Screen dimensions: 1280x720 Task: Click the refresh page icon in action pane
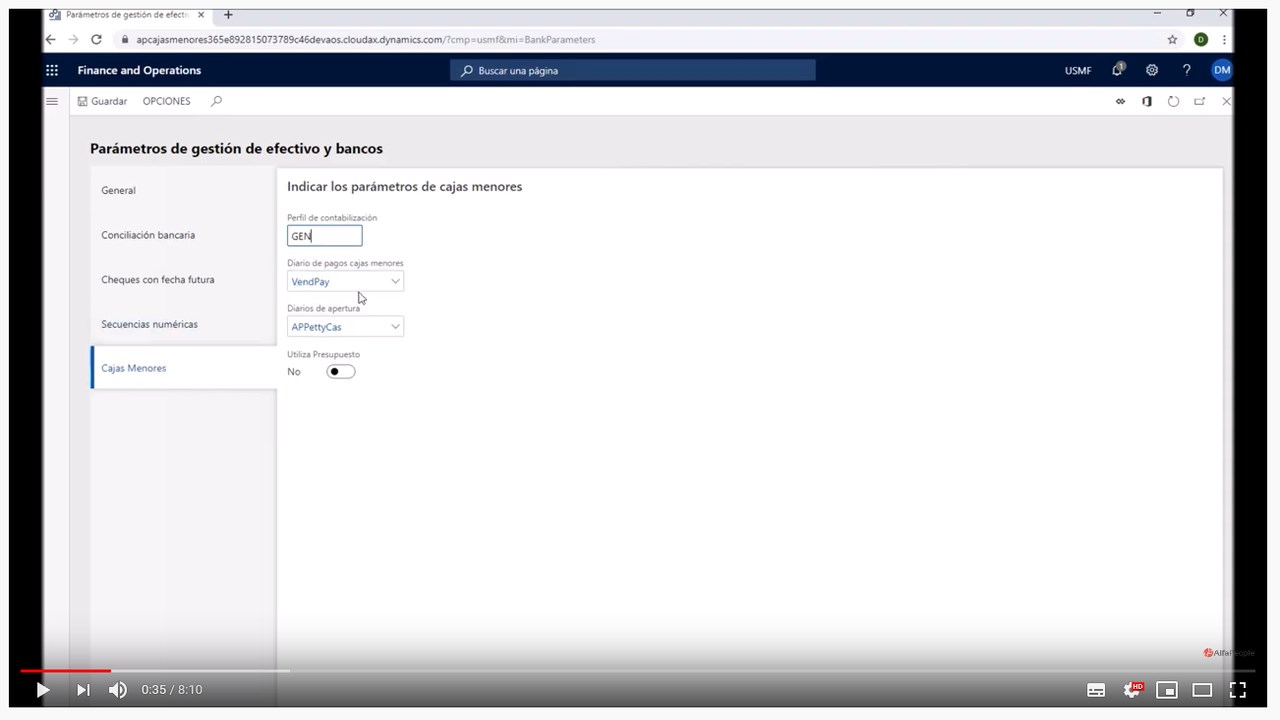1173,101
